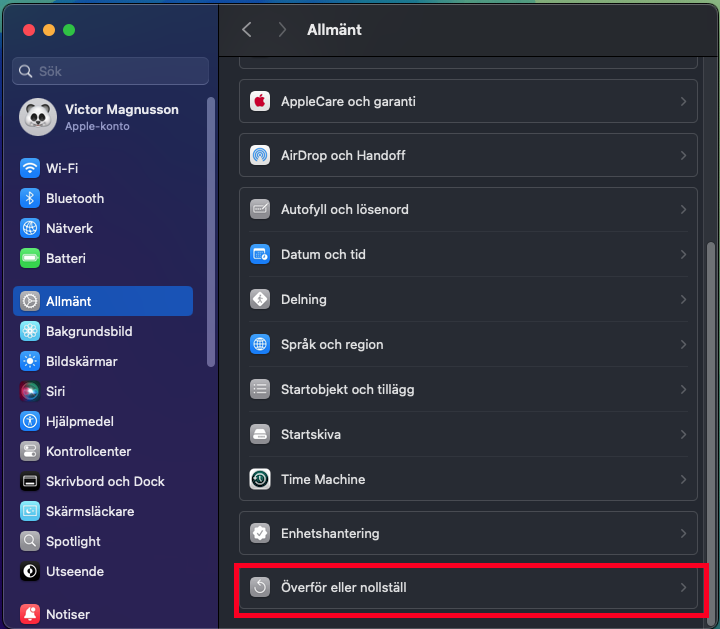Open Delning row chevron

683,299
